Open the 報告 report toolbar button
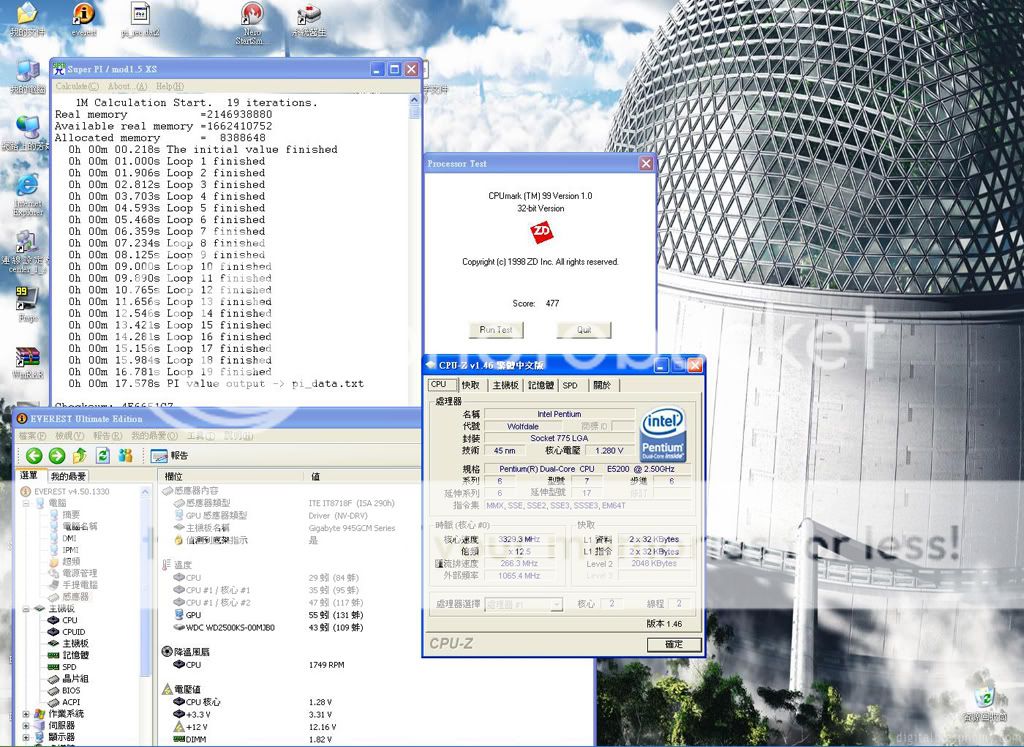 [169, 456]
